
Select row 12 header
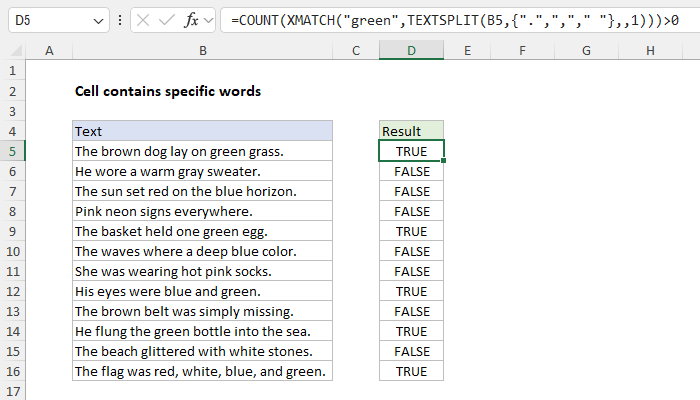(x=12, y=292)
